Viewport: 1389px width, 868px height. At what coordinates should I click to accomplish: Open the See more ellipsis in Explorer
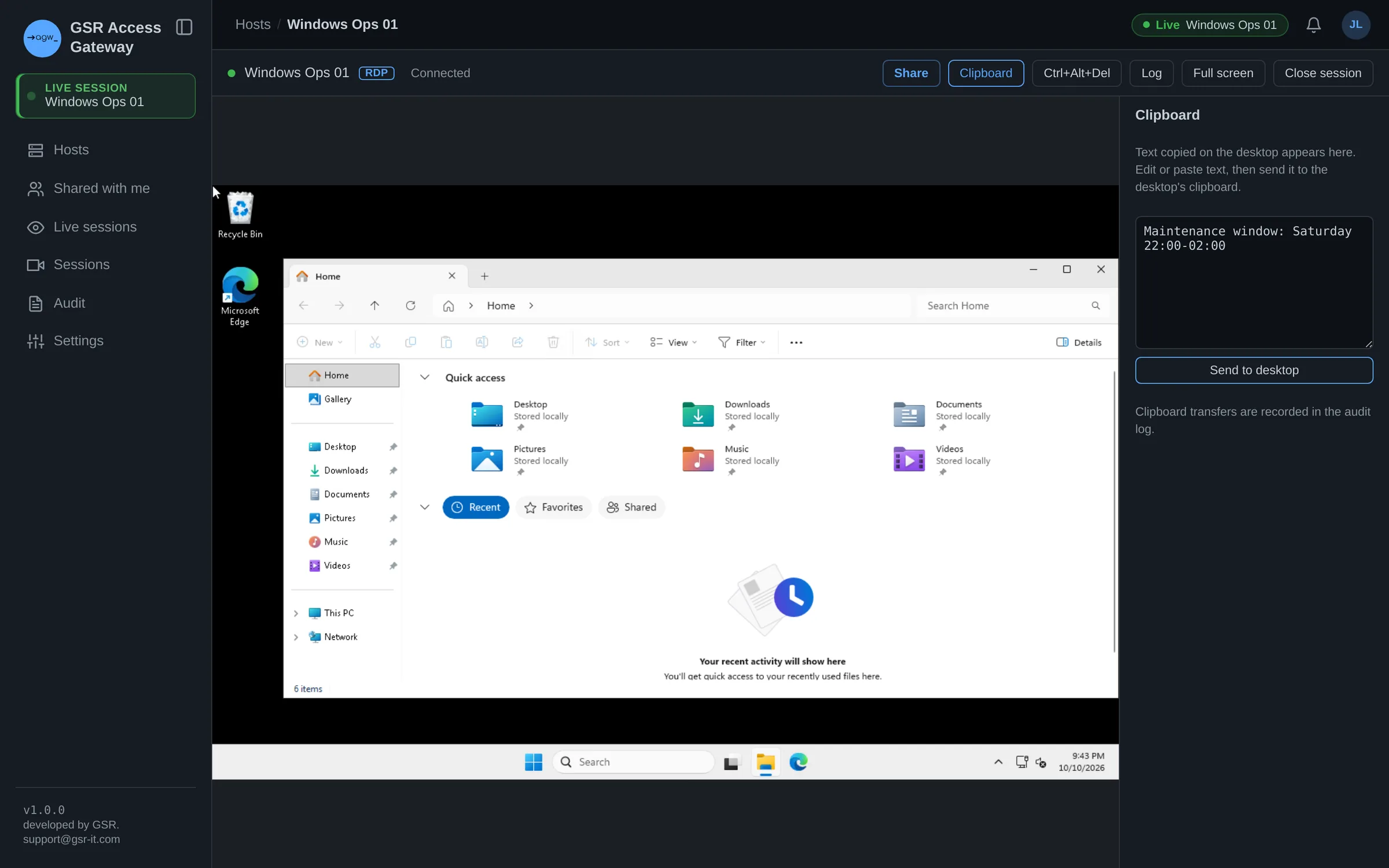[796, 343]
